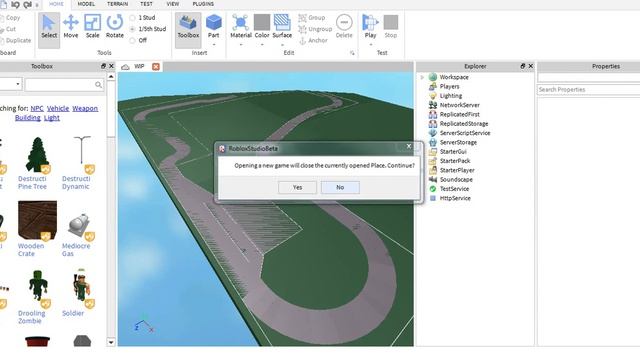
Task: Expand the Workspace tree node
Action: pyautogui.click(x=422, y=77)
